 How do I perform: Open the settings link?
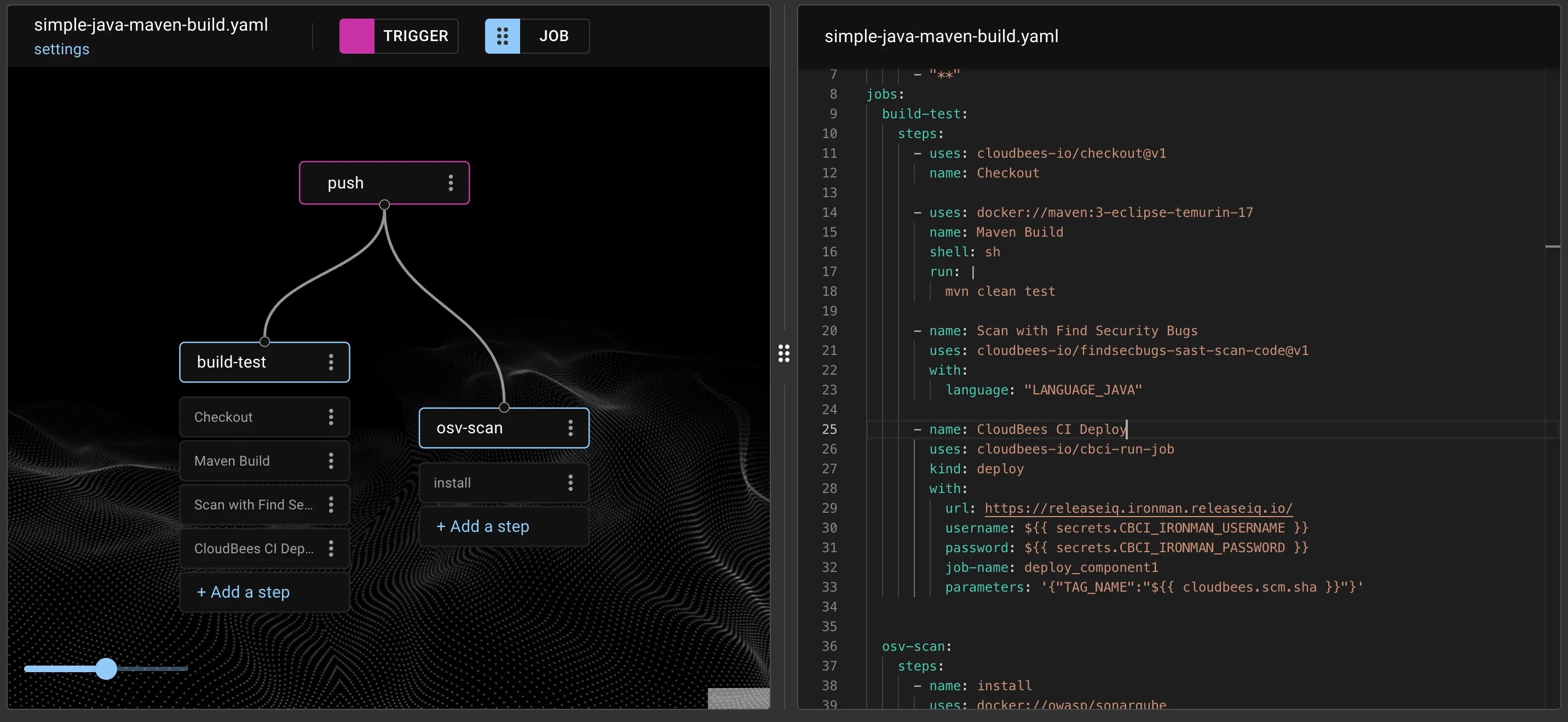click(61, 49)
